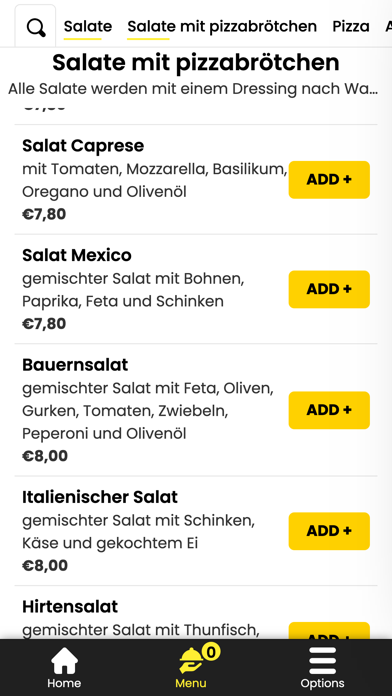Add Hirtensalat to order
The image size is (392, 696).
pyautogui.click(x=329, y=631)
